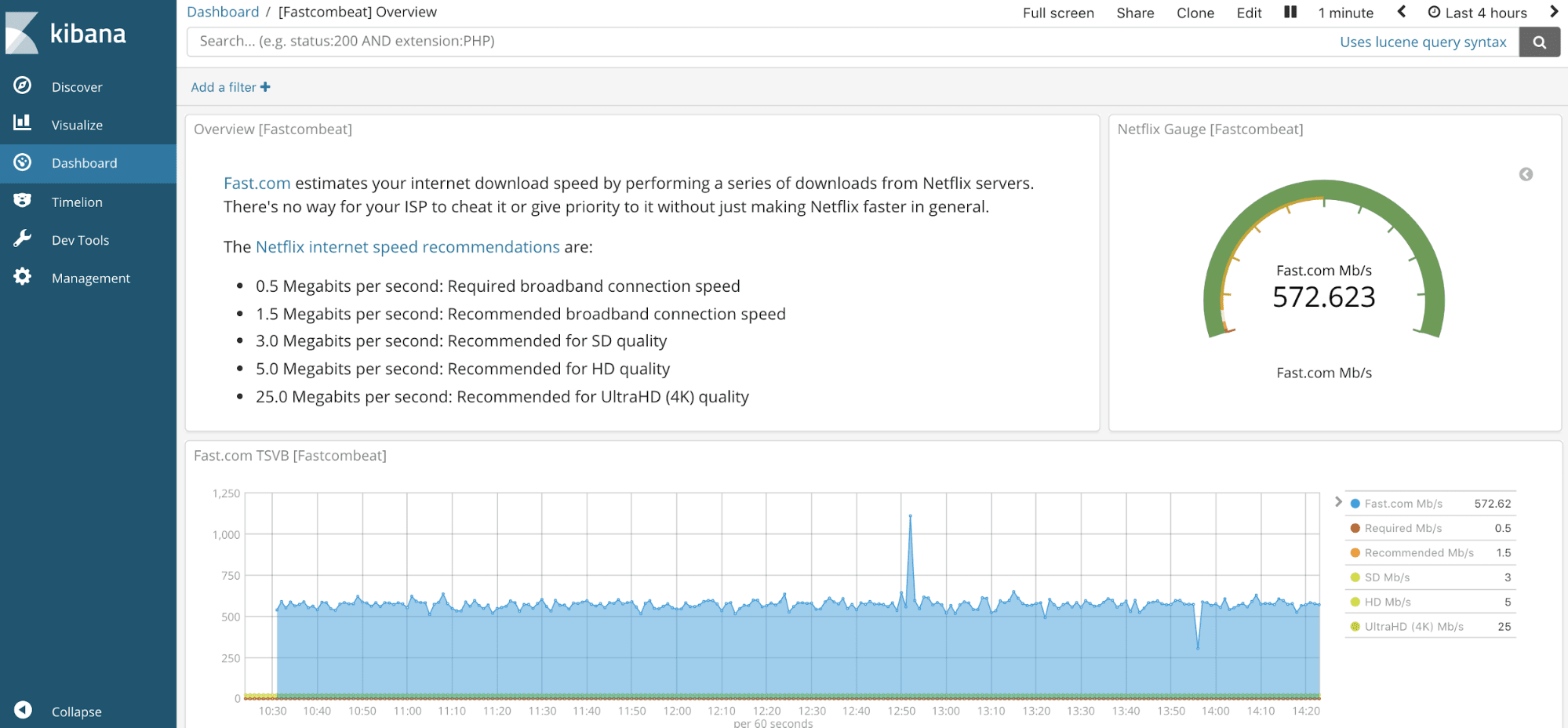Move time range forward with right chevron
Image resolution: width=1568 pixels, height=728 pixels.
(x=1554, y=12)
